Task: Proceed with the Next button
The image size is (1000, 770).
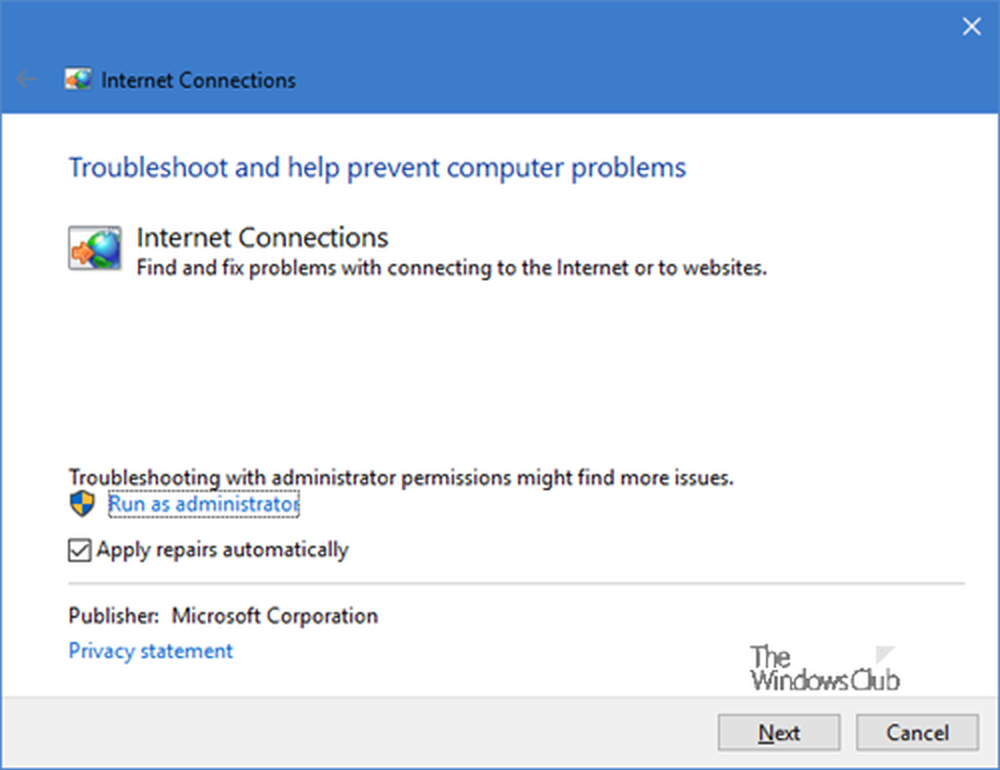Action: [x=779, y=732]
